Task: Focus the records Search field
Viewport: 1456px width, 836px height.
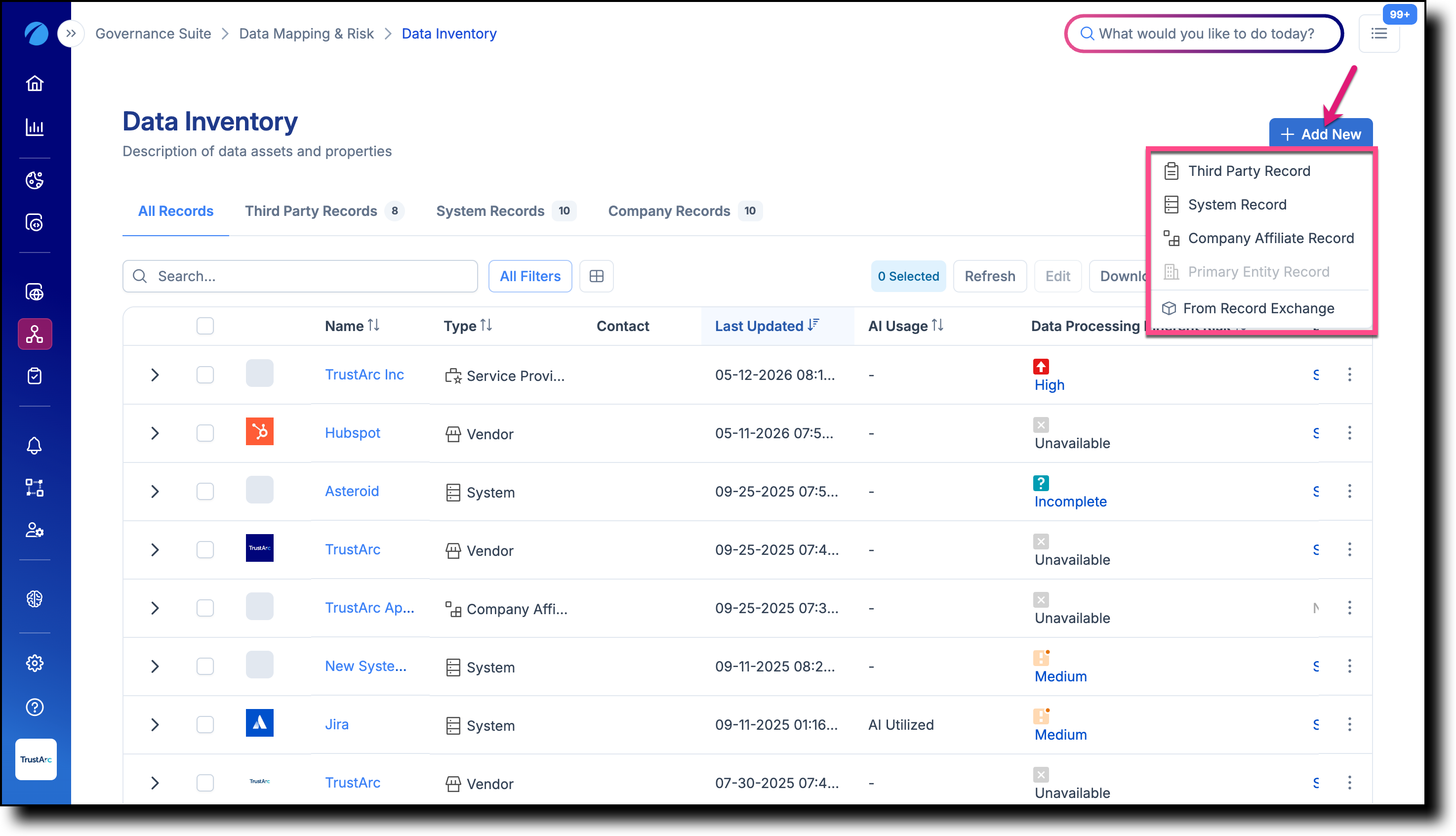Action: [300, 276]
